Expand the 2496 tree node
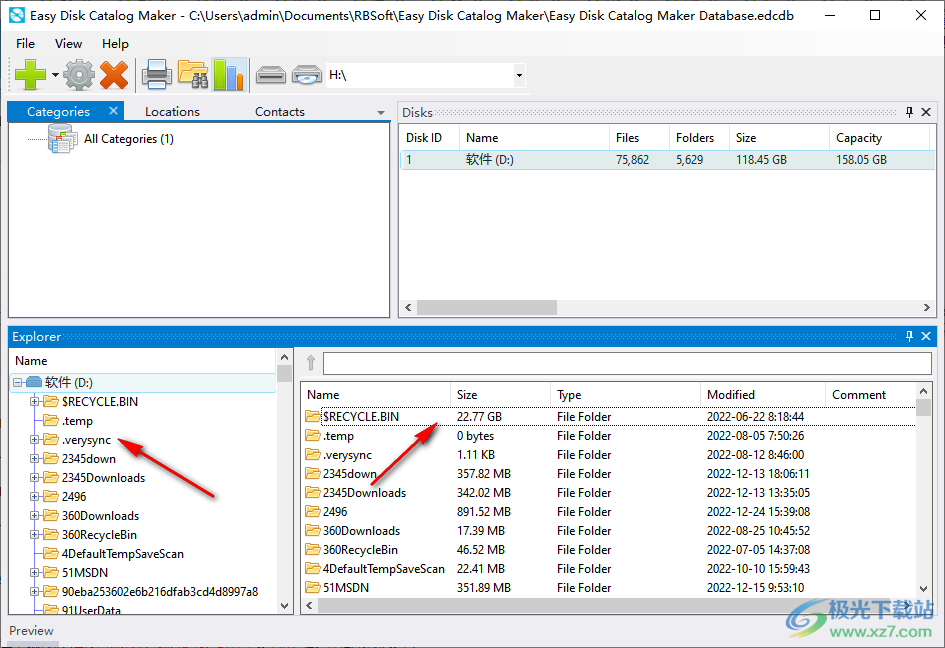The image size is (945, 648). pyautogui.click(x=34, y=497)
